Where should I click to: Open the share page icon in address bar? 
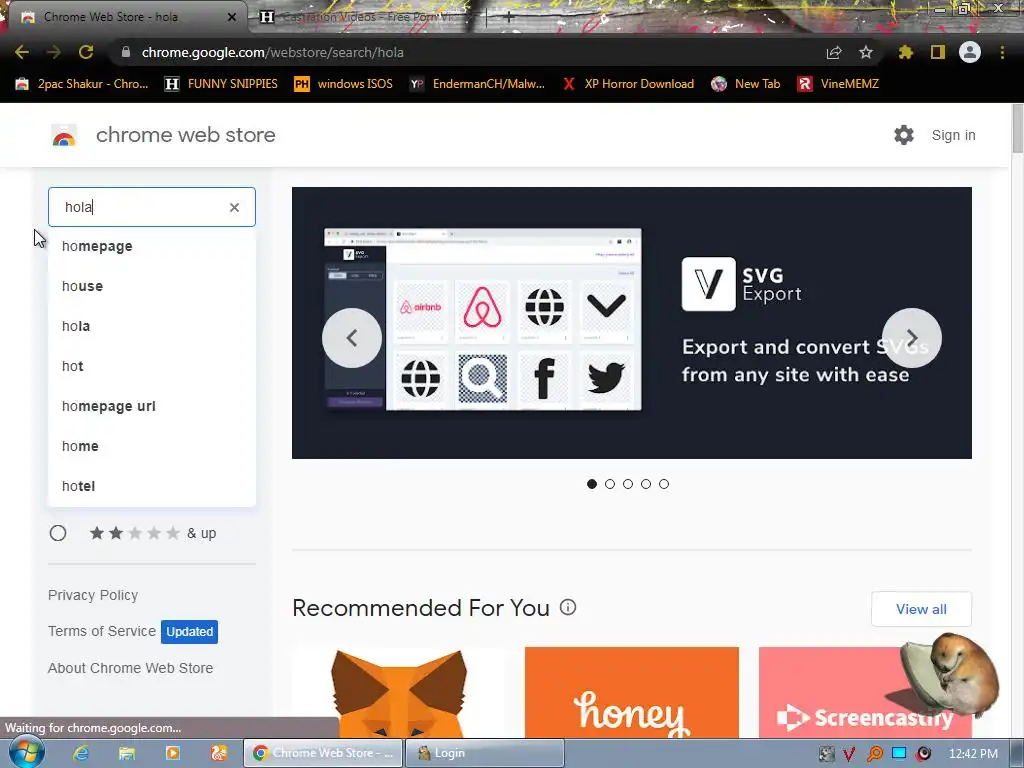pyautogui.click(x=834, y=52)
